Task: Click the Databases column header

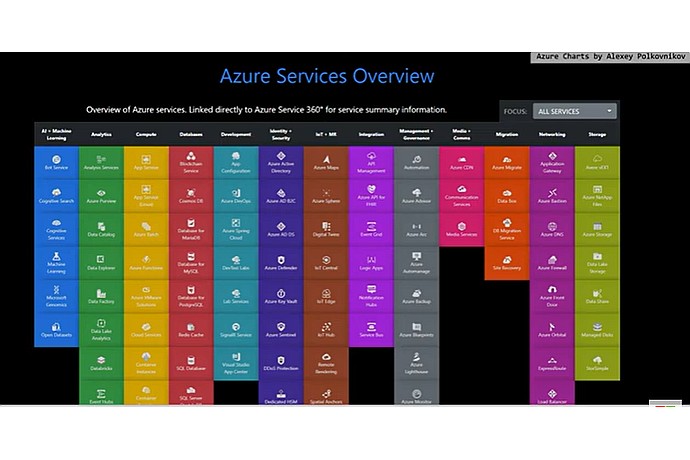Action: [x=191, y=134]
